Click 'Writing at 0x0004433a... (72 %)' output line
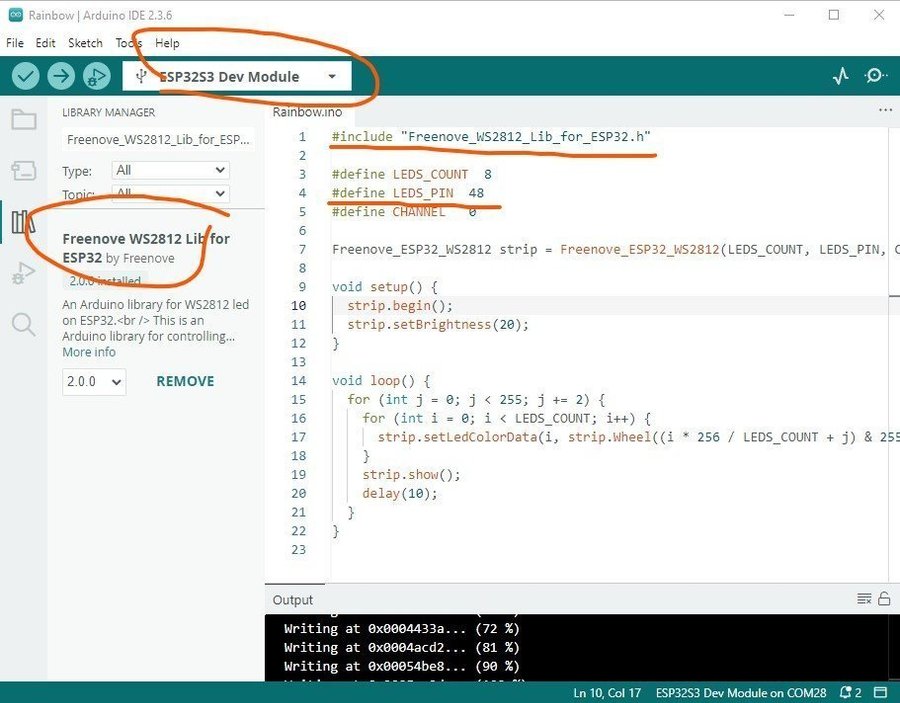The height and width of the screenshot is (703, 900). [x=402, y=628]
